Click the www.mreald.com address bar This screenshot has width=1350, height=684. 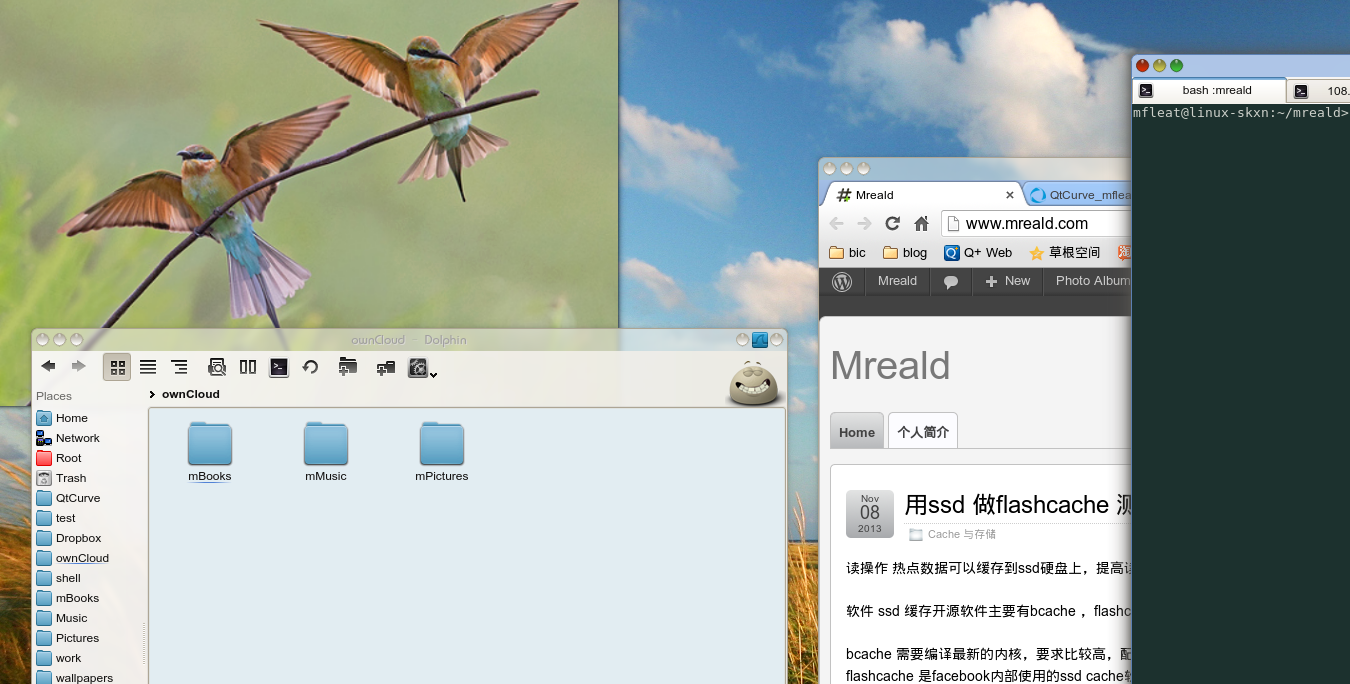coord(1037,223)
